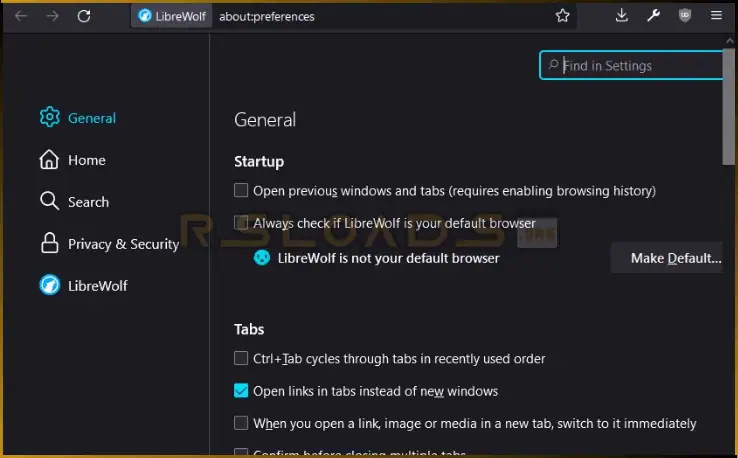Click the Make Default button
The height and width of the screenshot is (458, 738).
point(667,258)
